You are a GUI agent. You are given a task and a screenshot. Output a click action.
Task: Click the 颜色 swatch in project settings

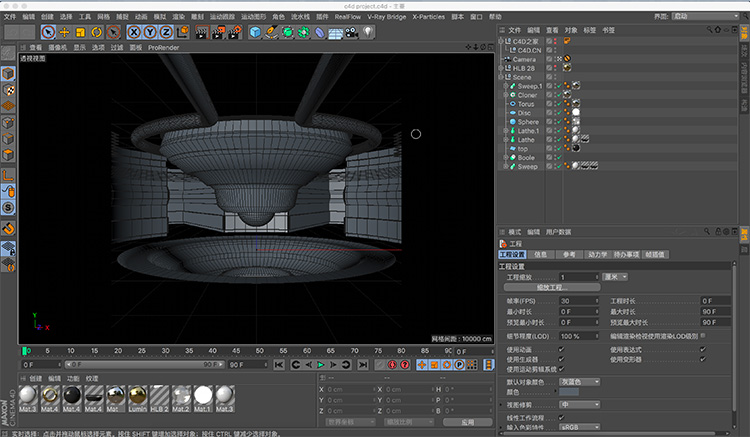point(569,392)
